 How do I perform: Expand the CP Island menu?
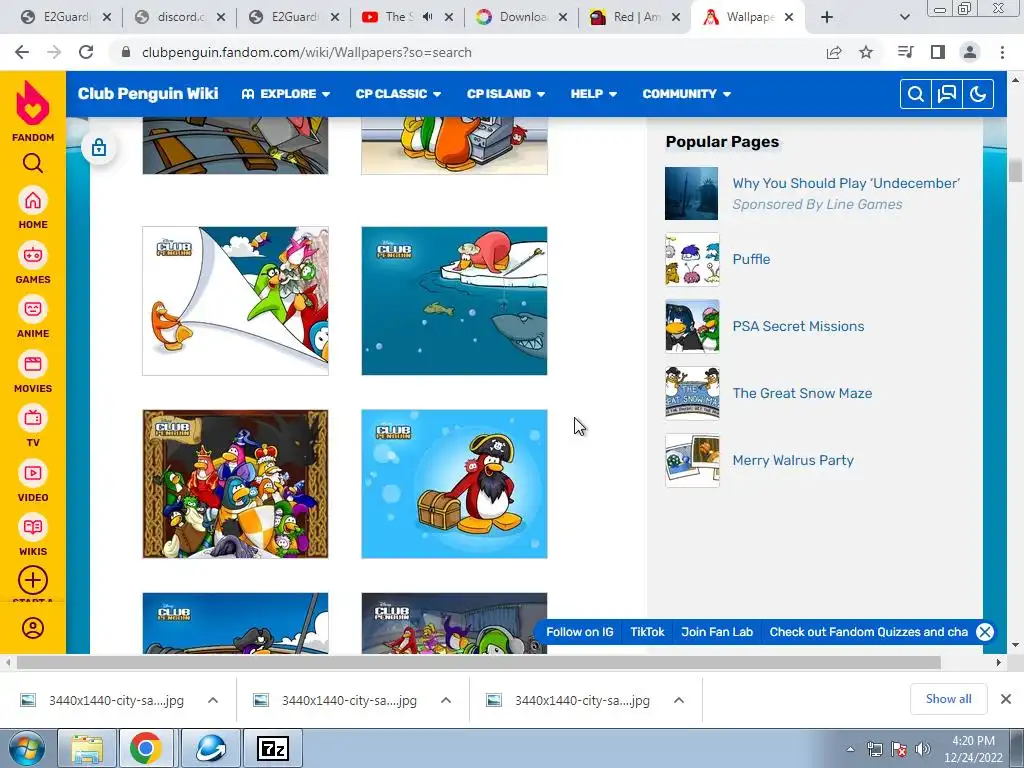(x=506, y=94)
